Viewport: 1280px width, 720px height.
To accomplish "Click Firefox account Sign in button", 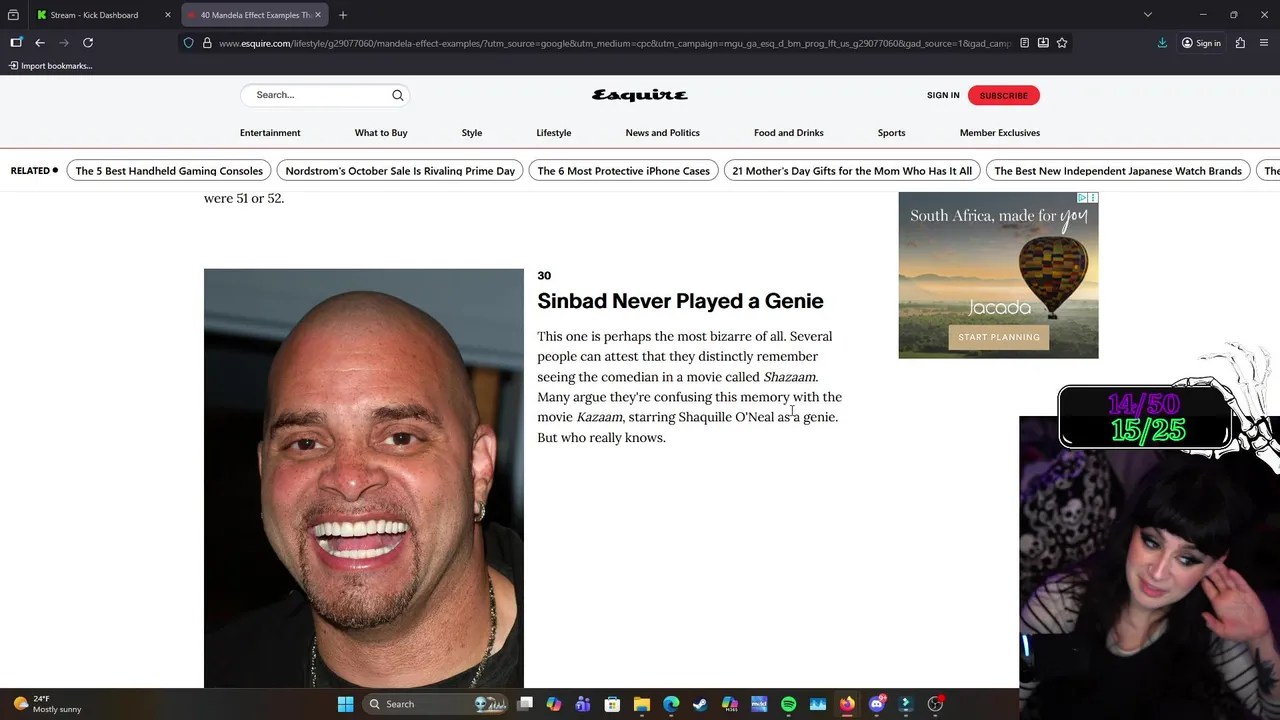I will [1200, 43].
